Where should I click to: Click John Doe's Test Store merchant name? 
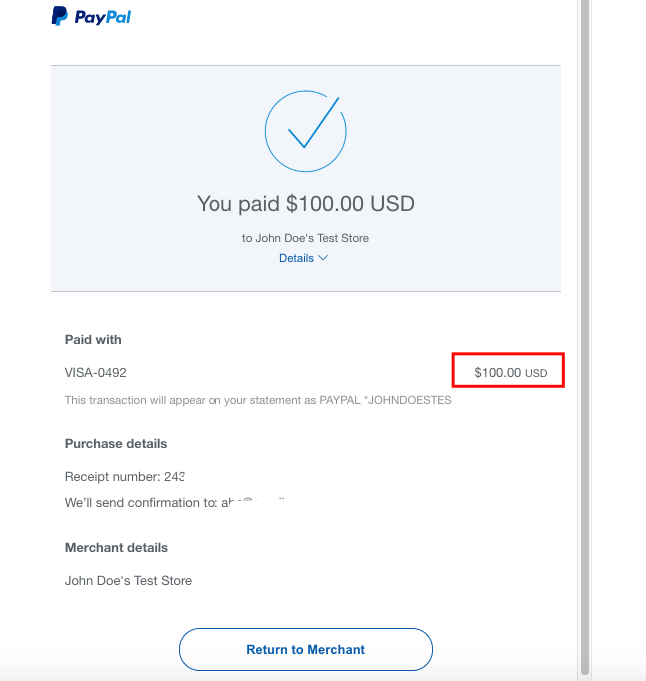(x=128, y=580)
